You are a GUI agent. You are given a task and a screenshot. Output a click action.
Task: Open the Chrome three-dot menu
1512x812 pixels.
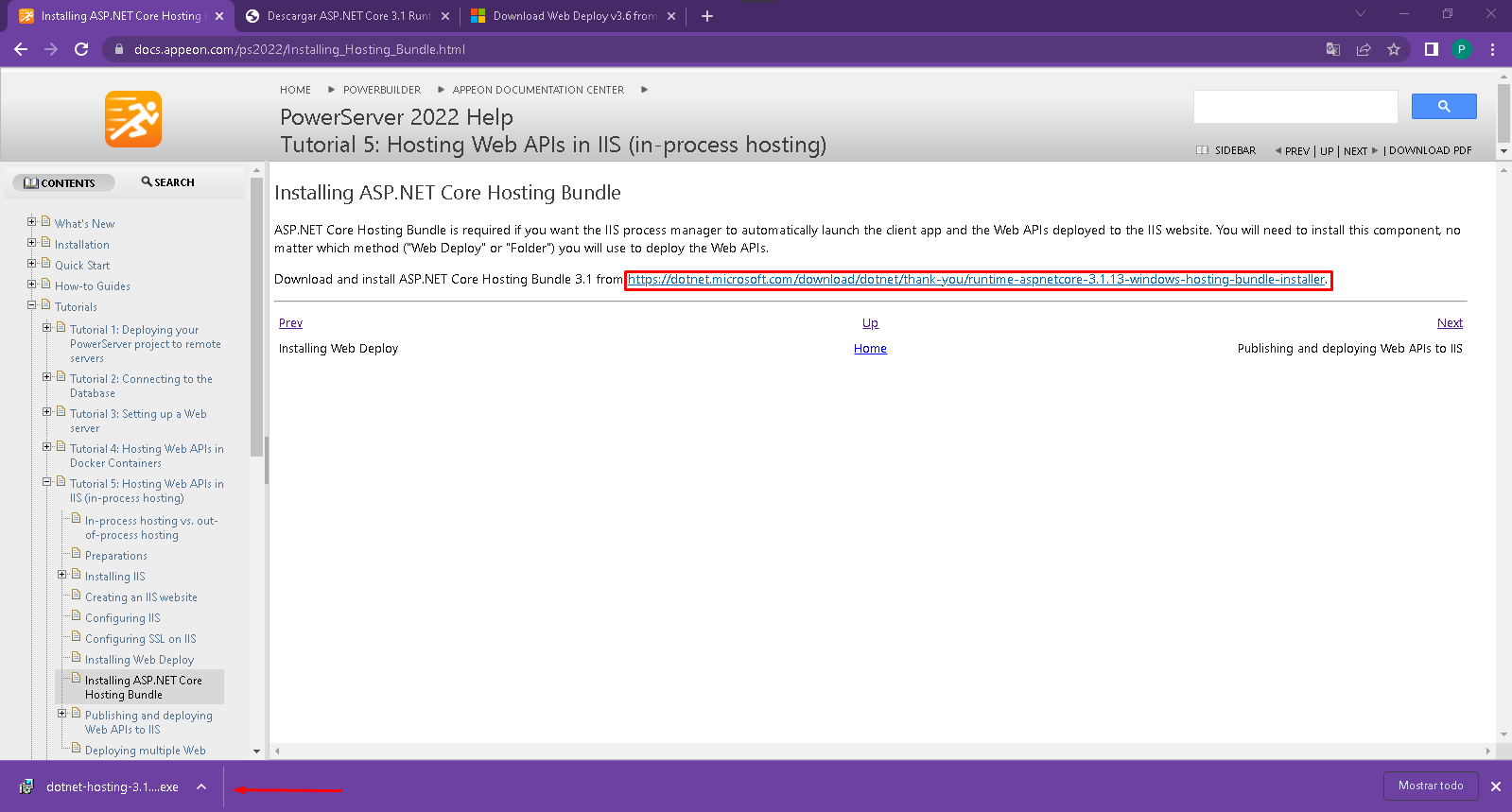coord(1492,49)
